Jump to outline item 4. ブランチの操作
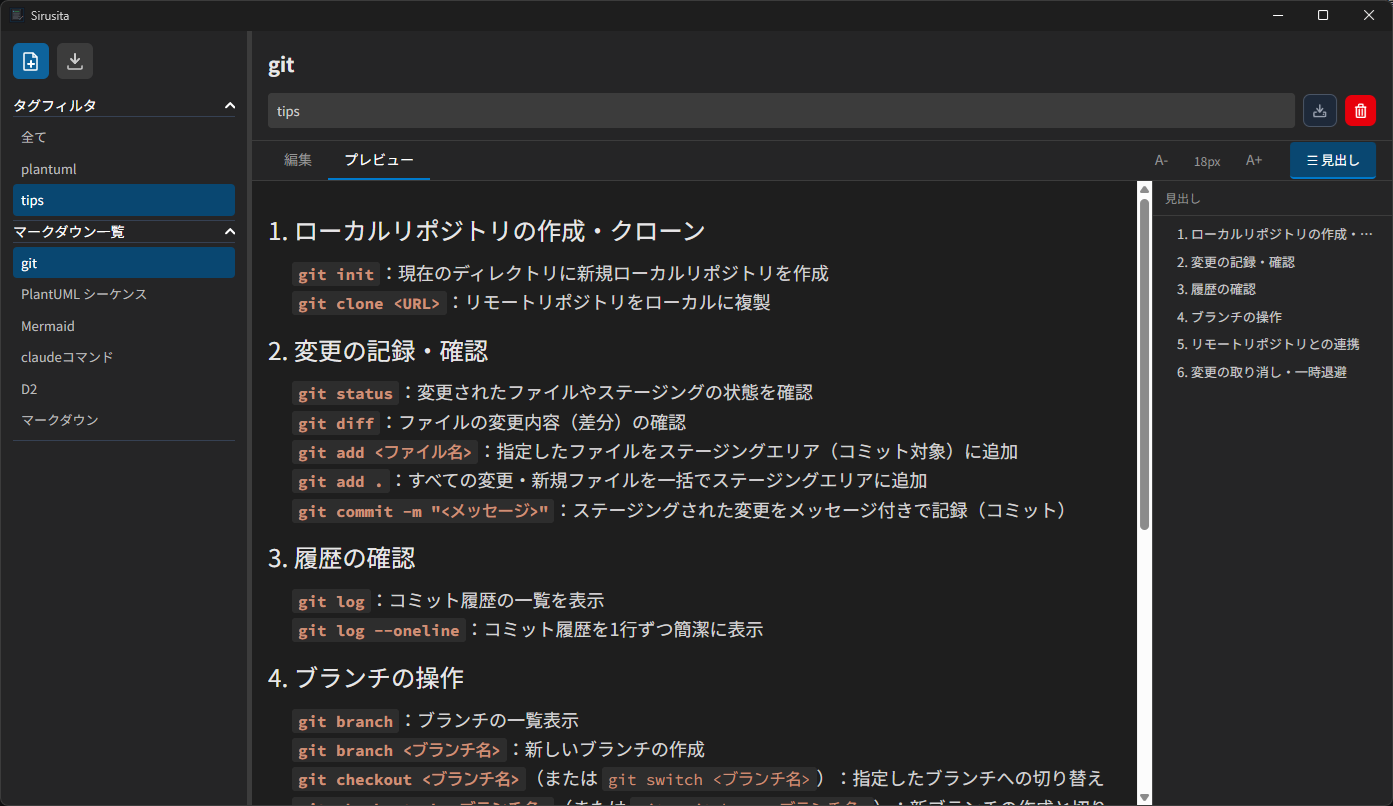Image resolution: width=1393 pixels, height=806 pixels. 1229,317
